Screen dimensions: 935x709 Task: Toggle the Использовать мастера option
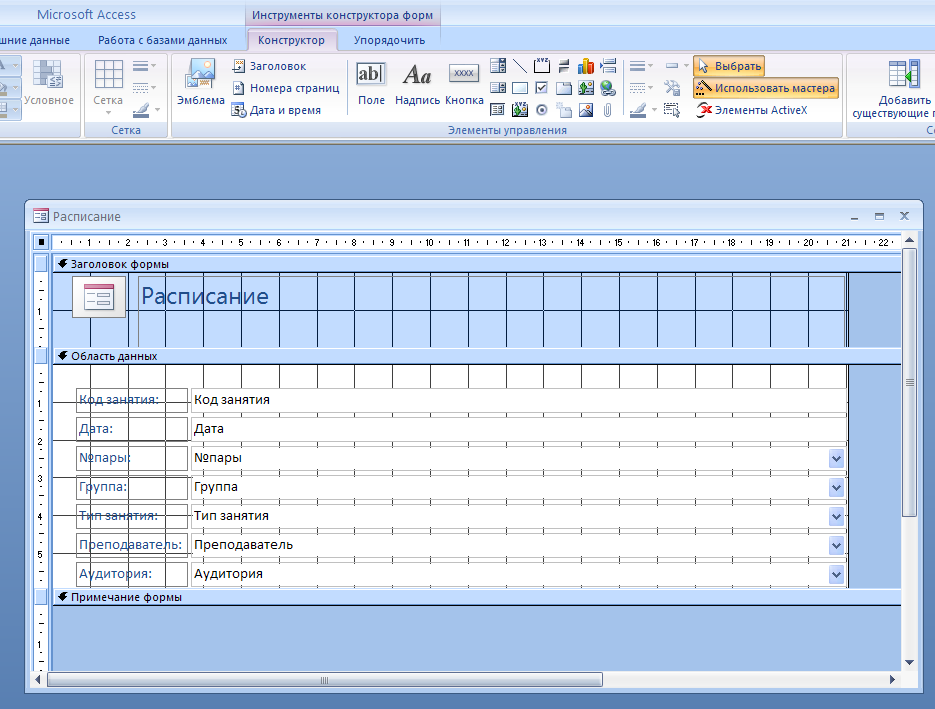click(x=765, y=88)
